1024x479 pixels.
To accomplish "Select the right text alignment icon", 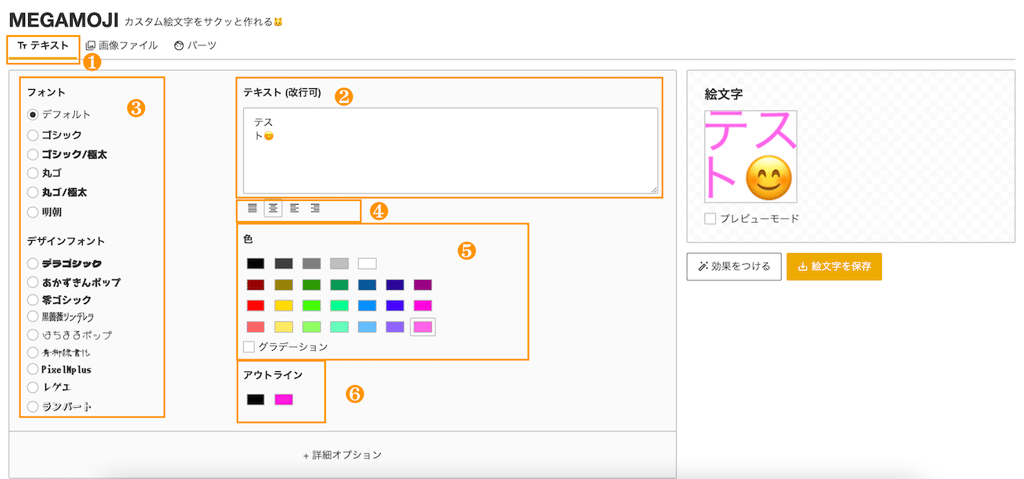I will pyautogui.click(x=315, y=208).
